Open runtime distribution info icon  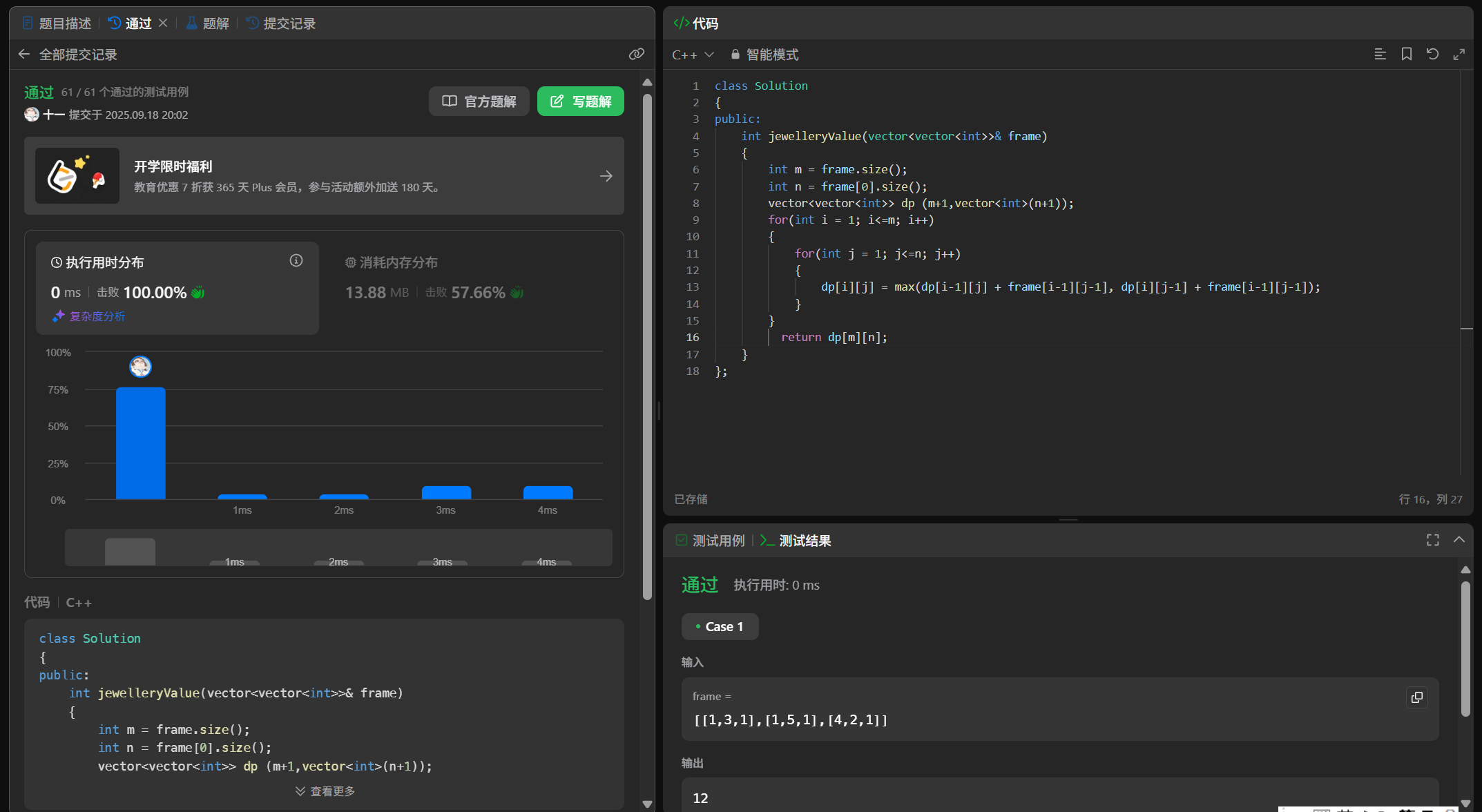(x=296, y=260)
